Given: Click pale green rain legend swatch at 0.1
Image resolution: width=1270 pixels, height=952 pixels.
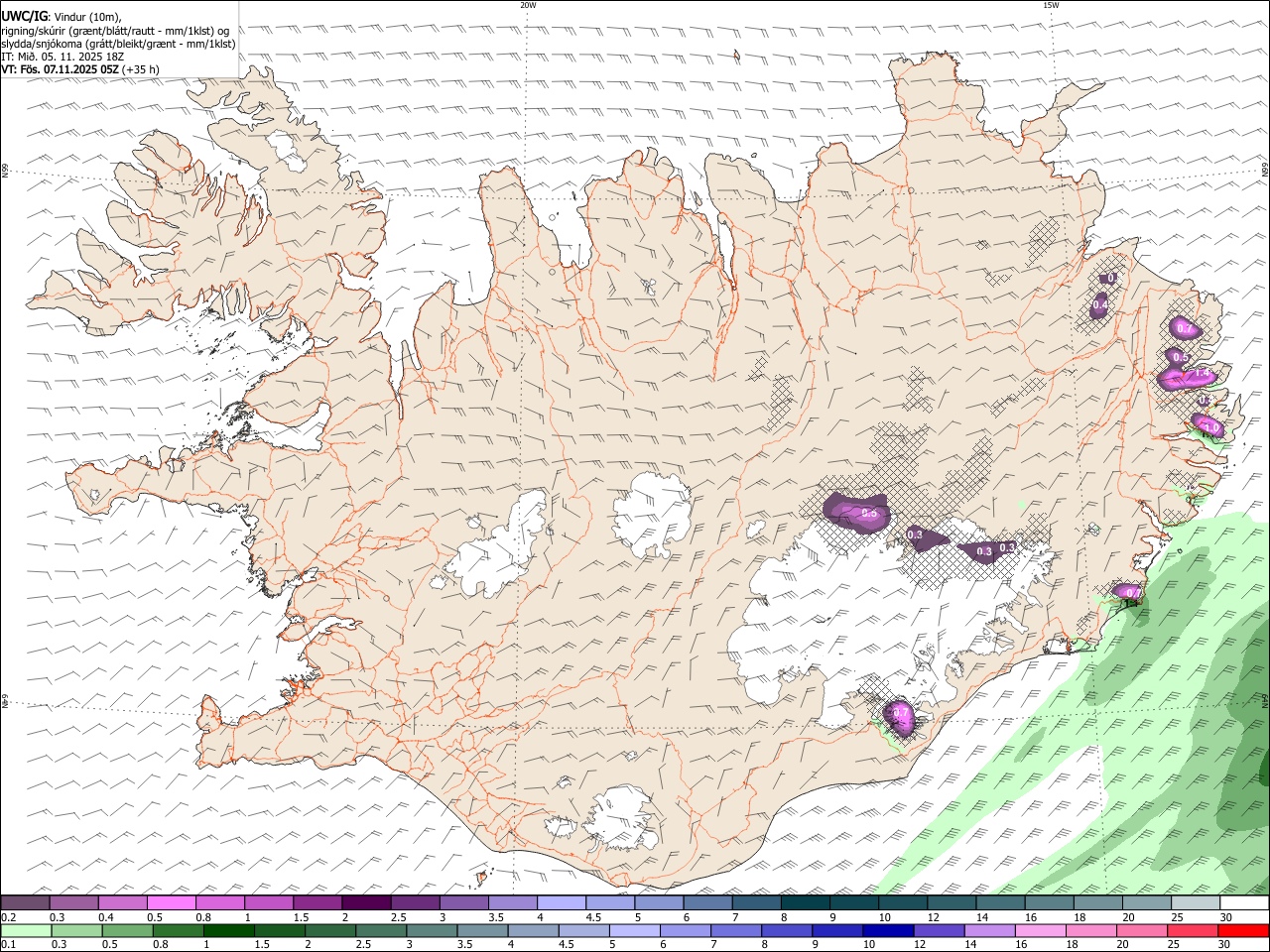Looking at the screenshot, I should 27,930.
